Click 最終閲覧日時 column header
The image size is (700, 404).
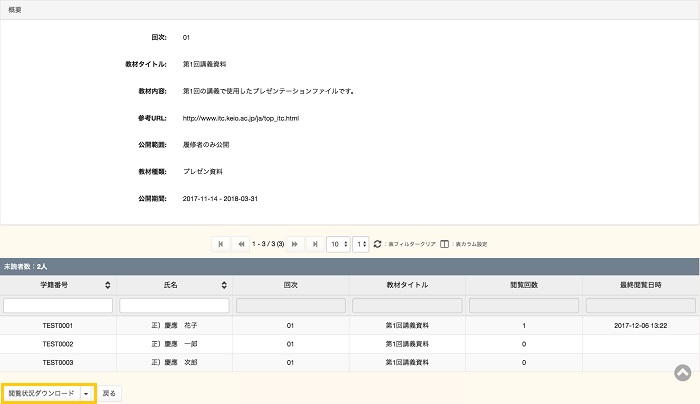(640, 285)
